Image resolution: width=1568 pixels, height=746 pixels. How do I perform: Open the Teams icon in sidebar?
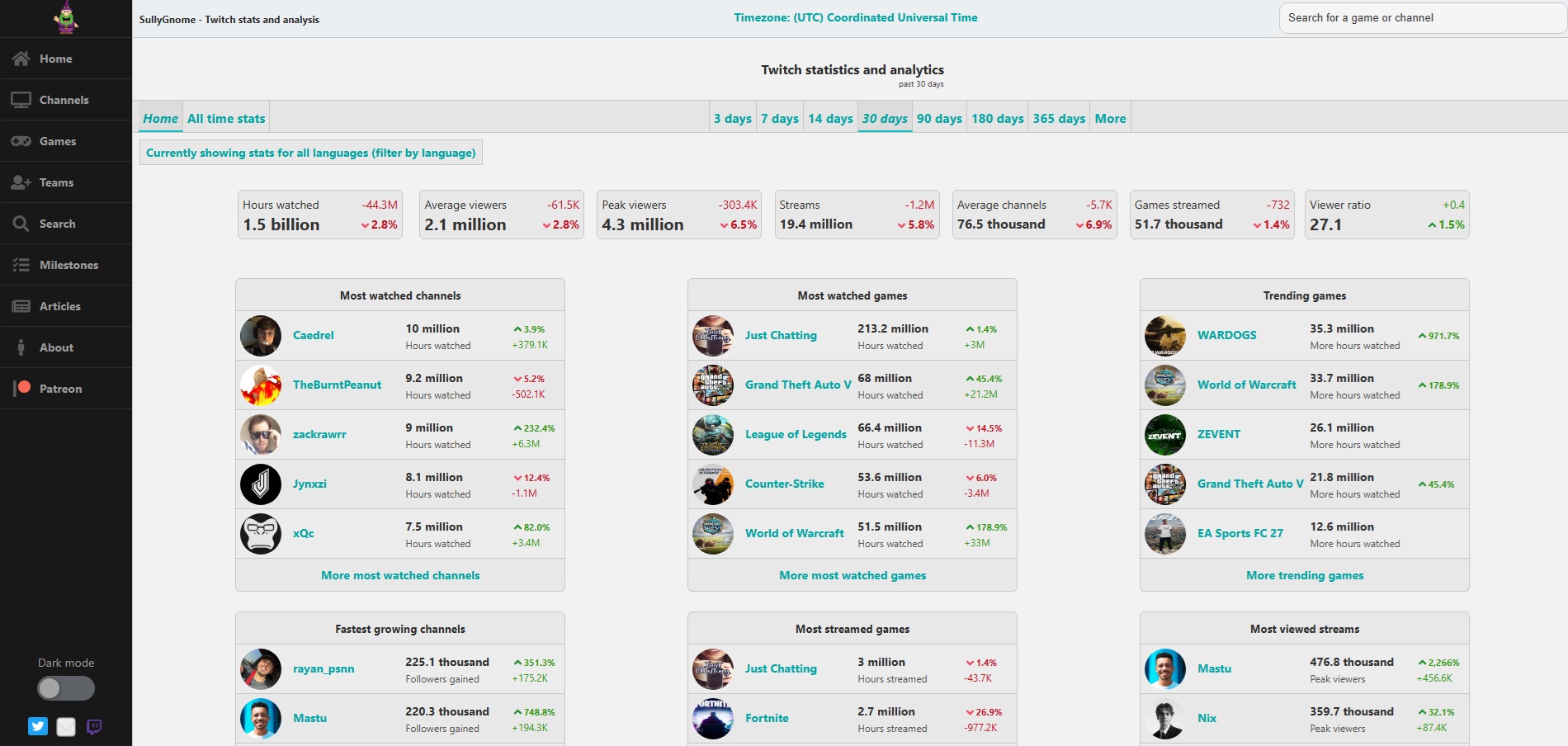(x=21, y=182)
